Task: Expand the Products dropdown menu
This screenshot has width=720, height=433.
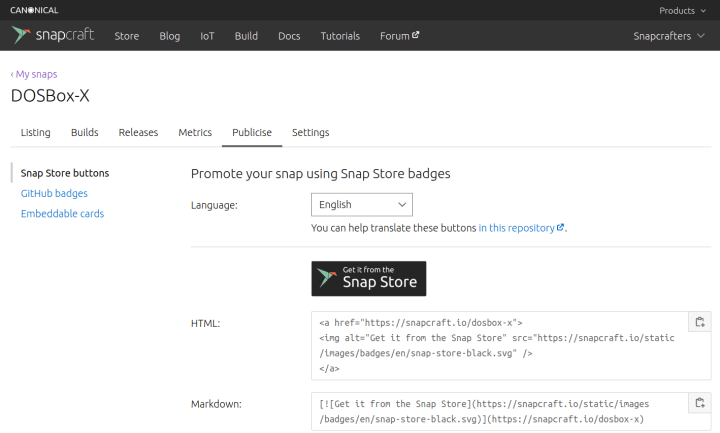Action: (682, 11)
